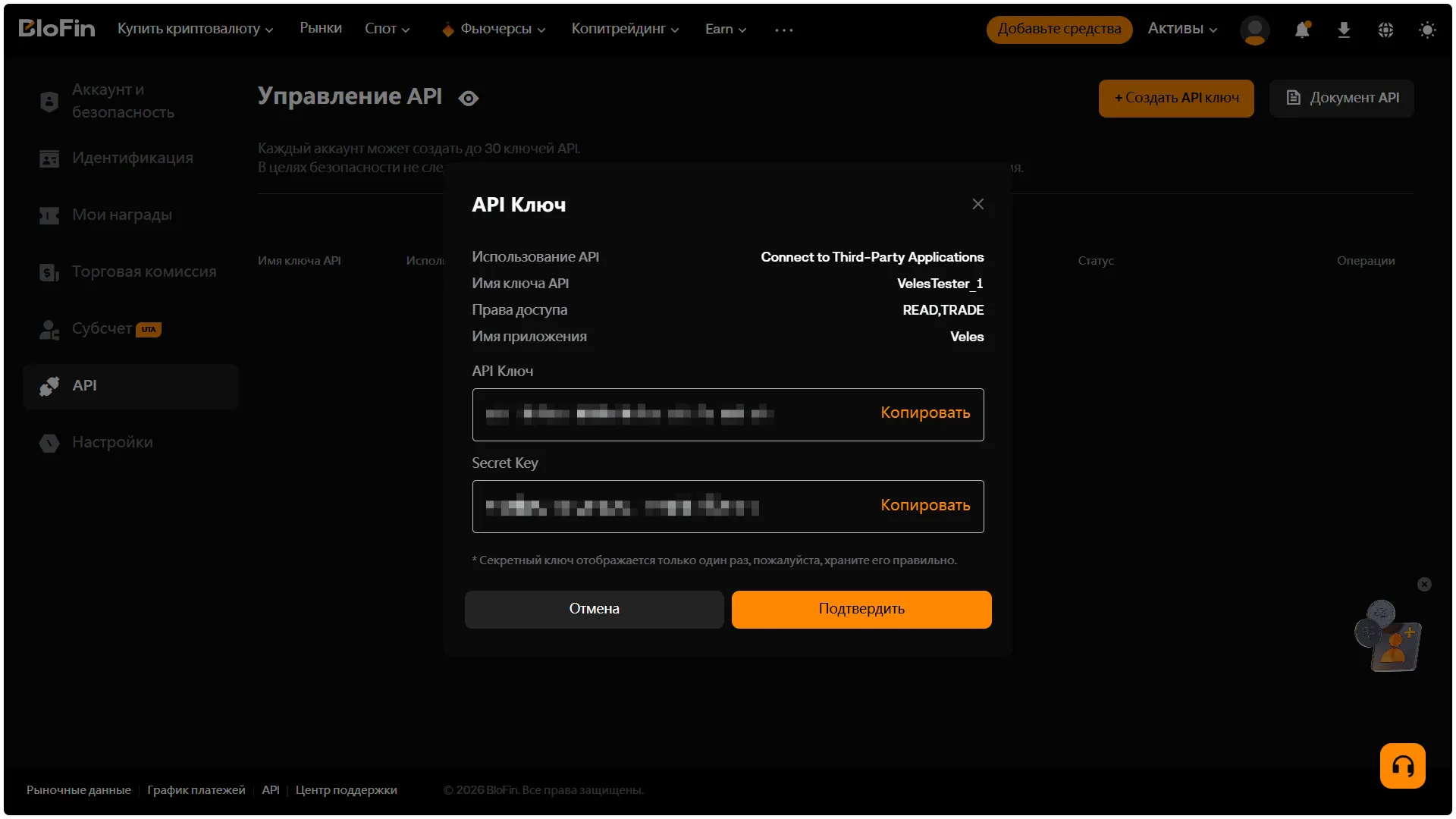Select Мои награды in the sidebar
Image resolution: width=1456 pixels, height=819 pixels.
pos(122,215)
